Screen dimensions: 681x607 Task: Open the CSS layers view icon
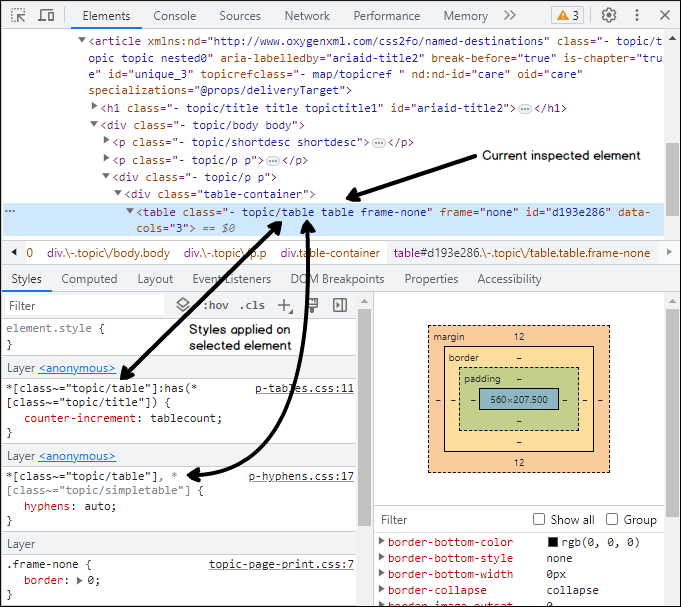[183, 305]
